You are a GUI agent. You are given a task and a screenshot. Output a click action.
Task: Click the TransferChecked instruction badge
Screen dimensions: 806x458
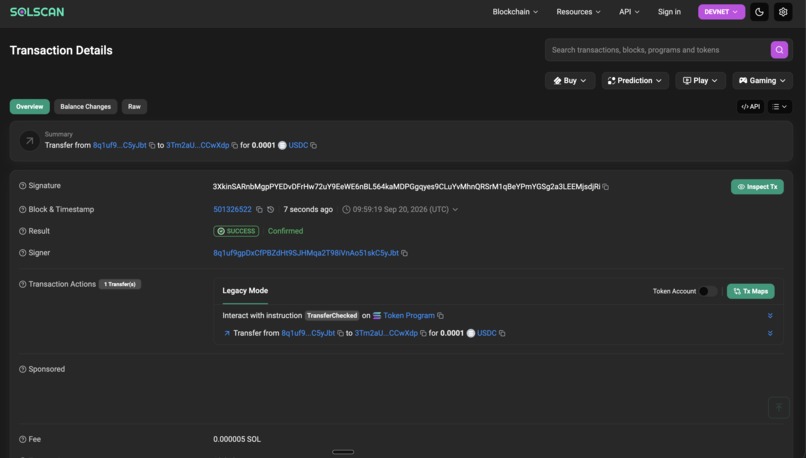point(332,316)
